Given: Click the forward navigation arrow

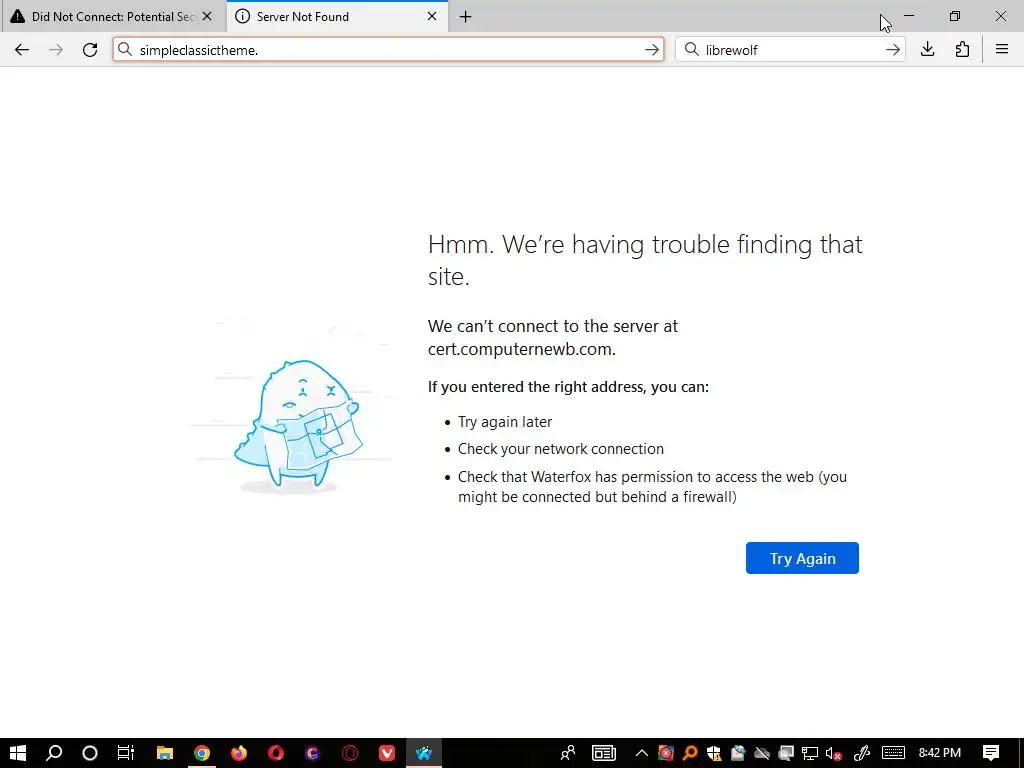Looking at the screenshot, I should coord(56,50).
